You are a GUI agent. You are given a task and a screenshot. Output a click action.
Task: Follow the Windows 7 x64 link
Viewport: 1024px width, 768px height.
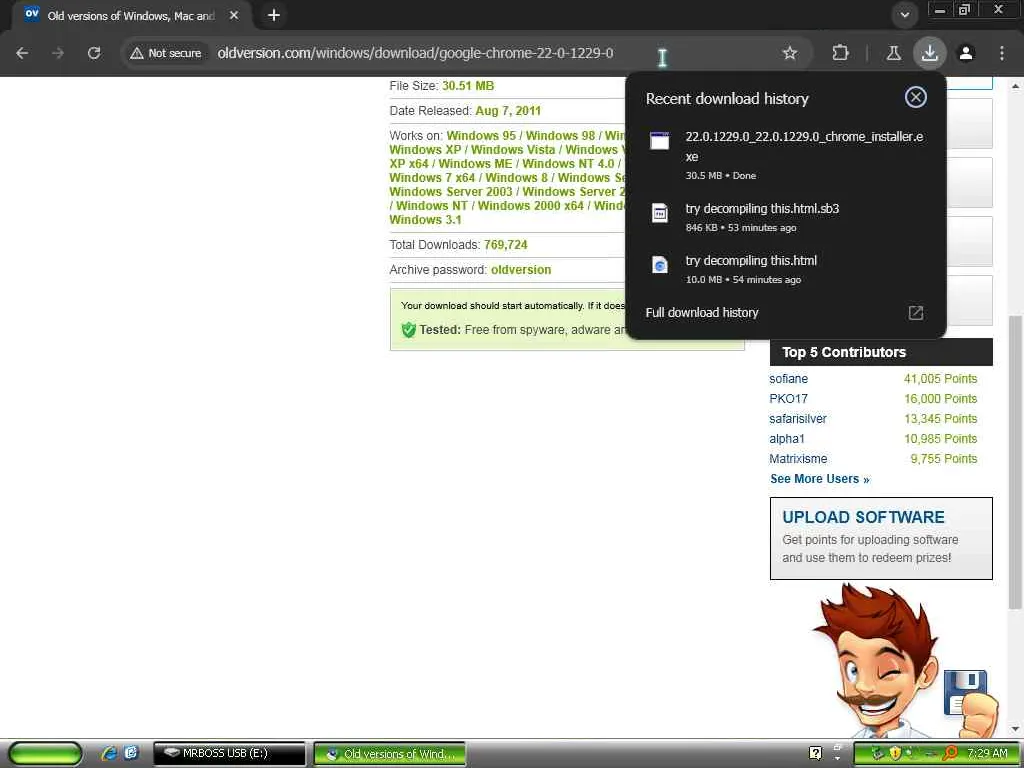click(x=432, y=178)
